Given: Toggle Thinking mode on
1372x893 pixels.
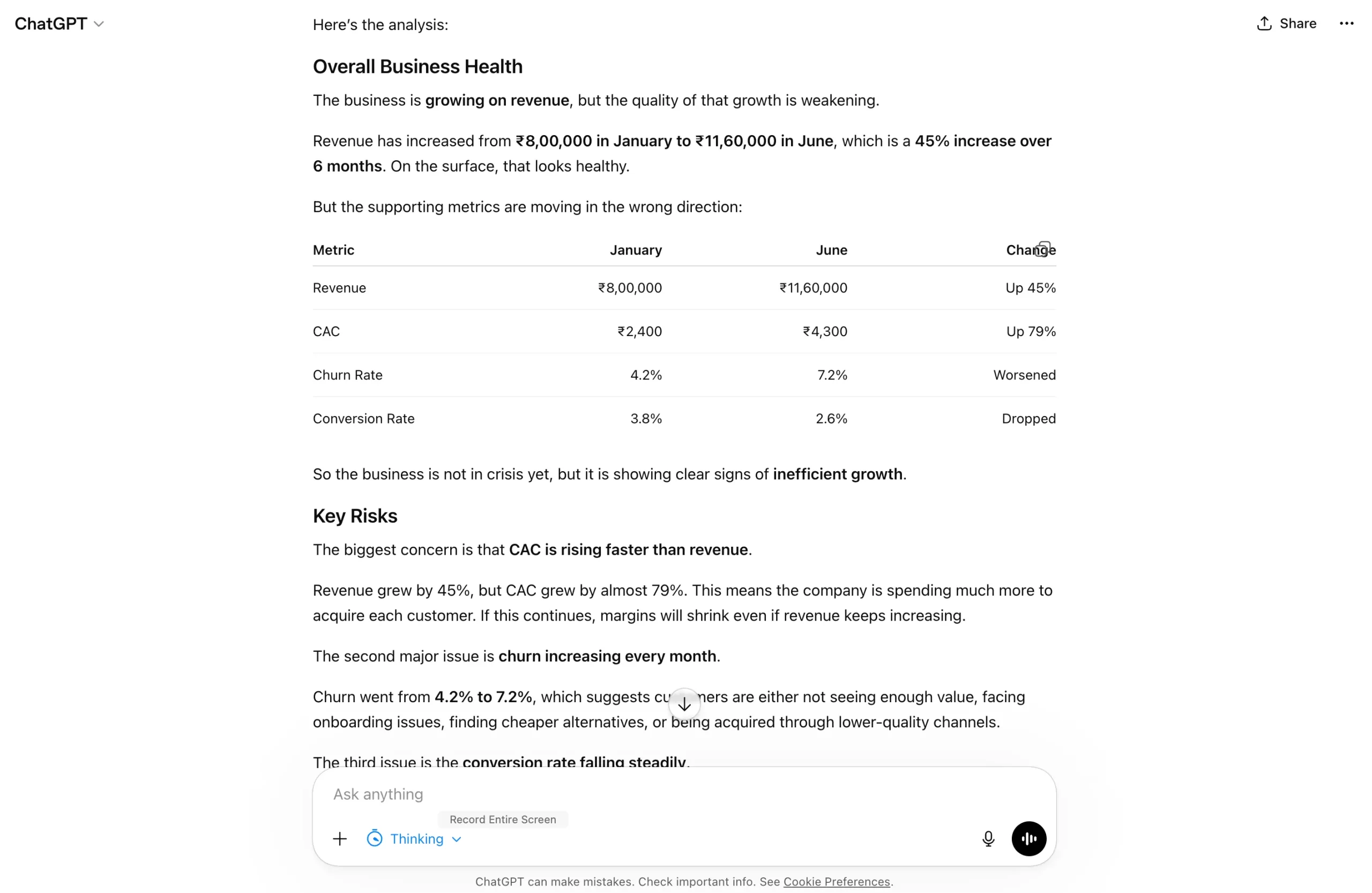Looking at the screenshot, I should click(x=417, y=839).
